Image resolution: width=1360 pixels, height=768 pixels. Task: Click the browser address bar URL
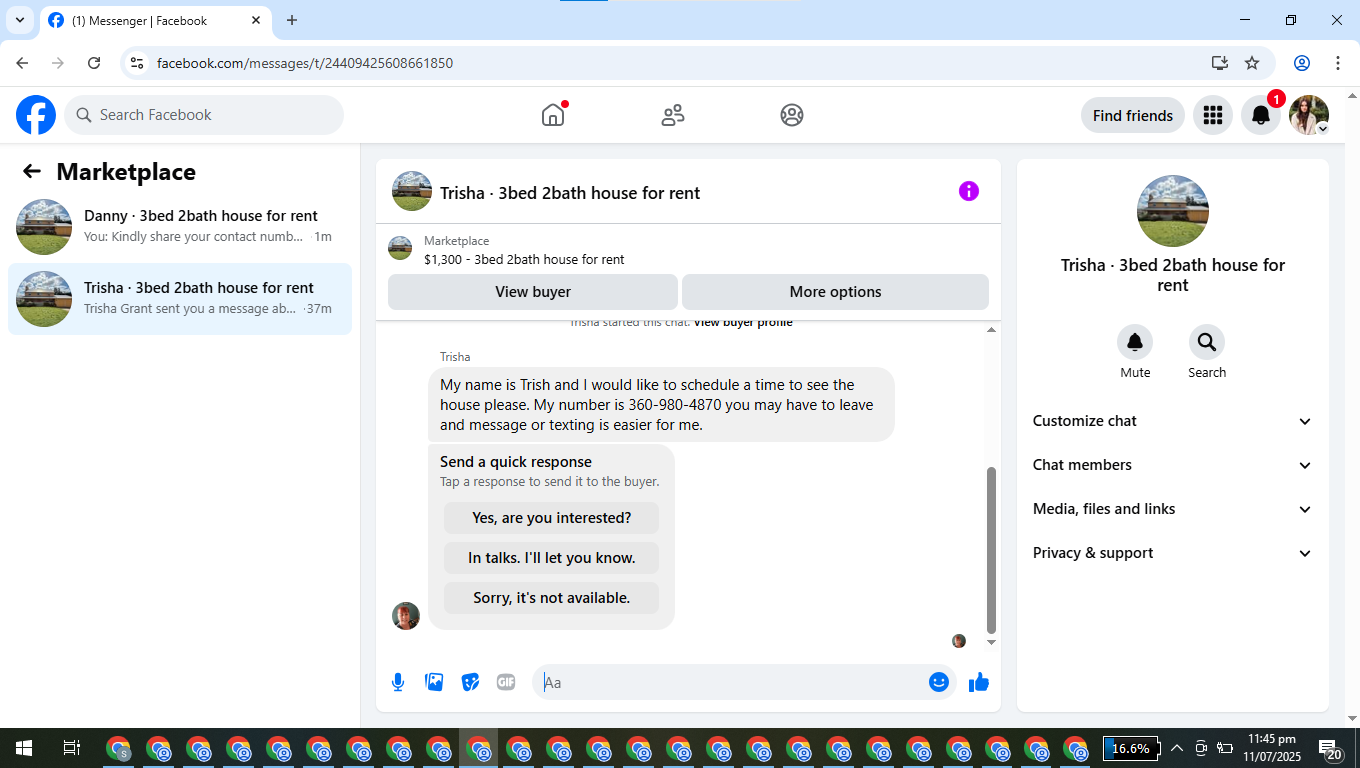(305, 63)
